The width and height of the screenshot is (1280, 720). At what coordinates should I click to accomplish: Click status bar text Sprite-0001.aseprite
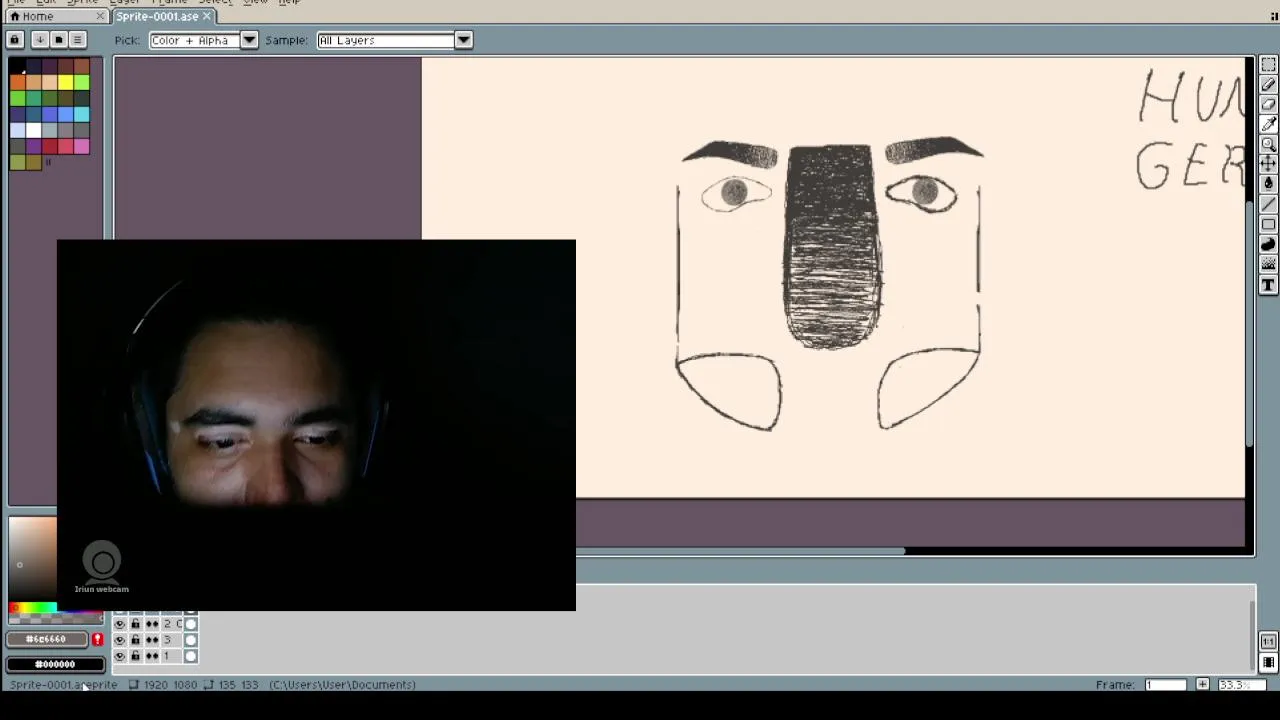[64, 685]
